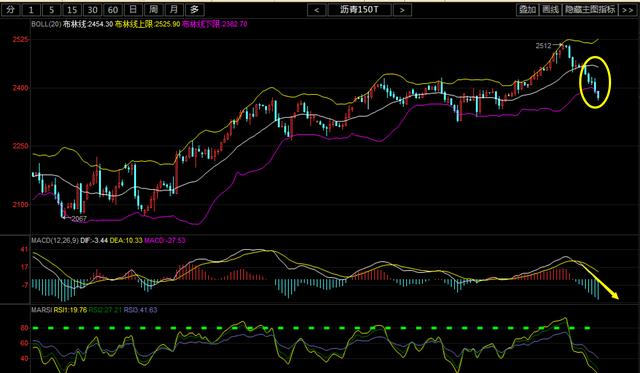Open the 多 multi-period option

point(195,10)
